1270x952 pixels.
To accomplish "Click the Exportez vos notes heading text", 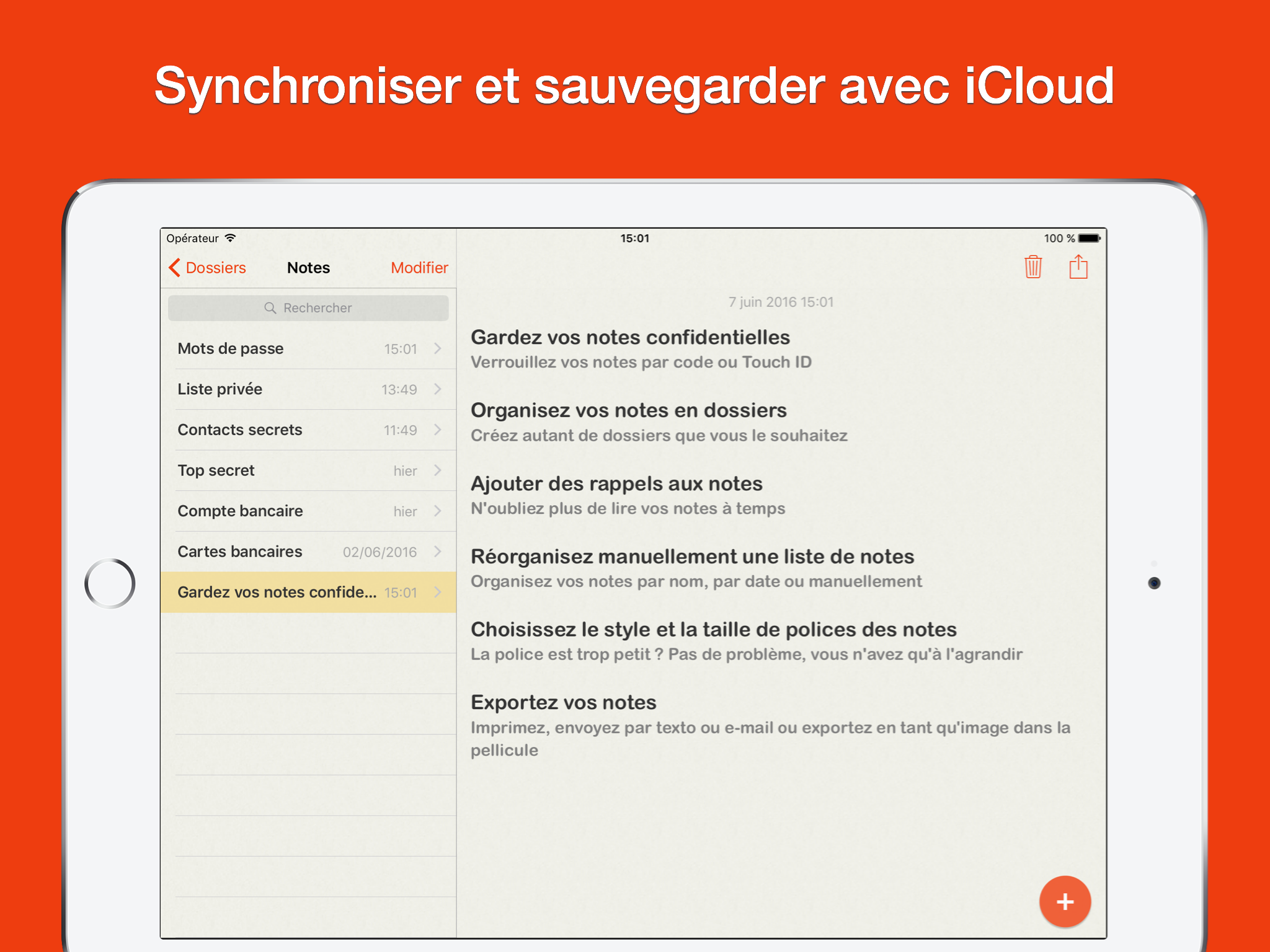I will [x=563, y=702].
